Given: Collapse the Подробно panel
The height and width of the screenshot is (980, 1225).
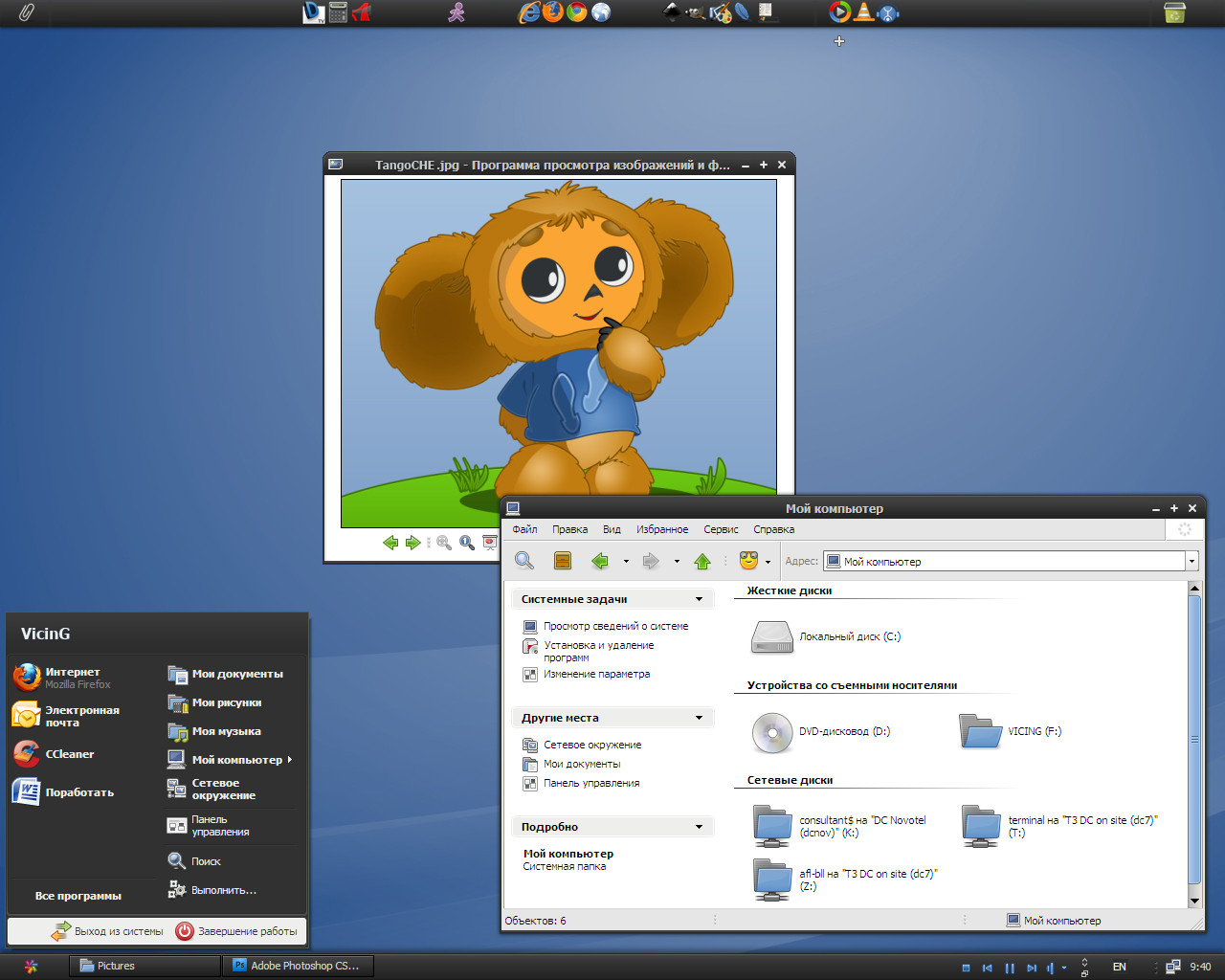Looking at the screenshot, I should point(699,827).
